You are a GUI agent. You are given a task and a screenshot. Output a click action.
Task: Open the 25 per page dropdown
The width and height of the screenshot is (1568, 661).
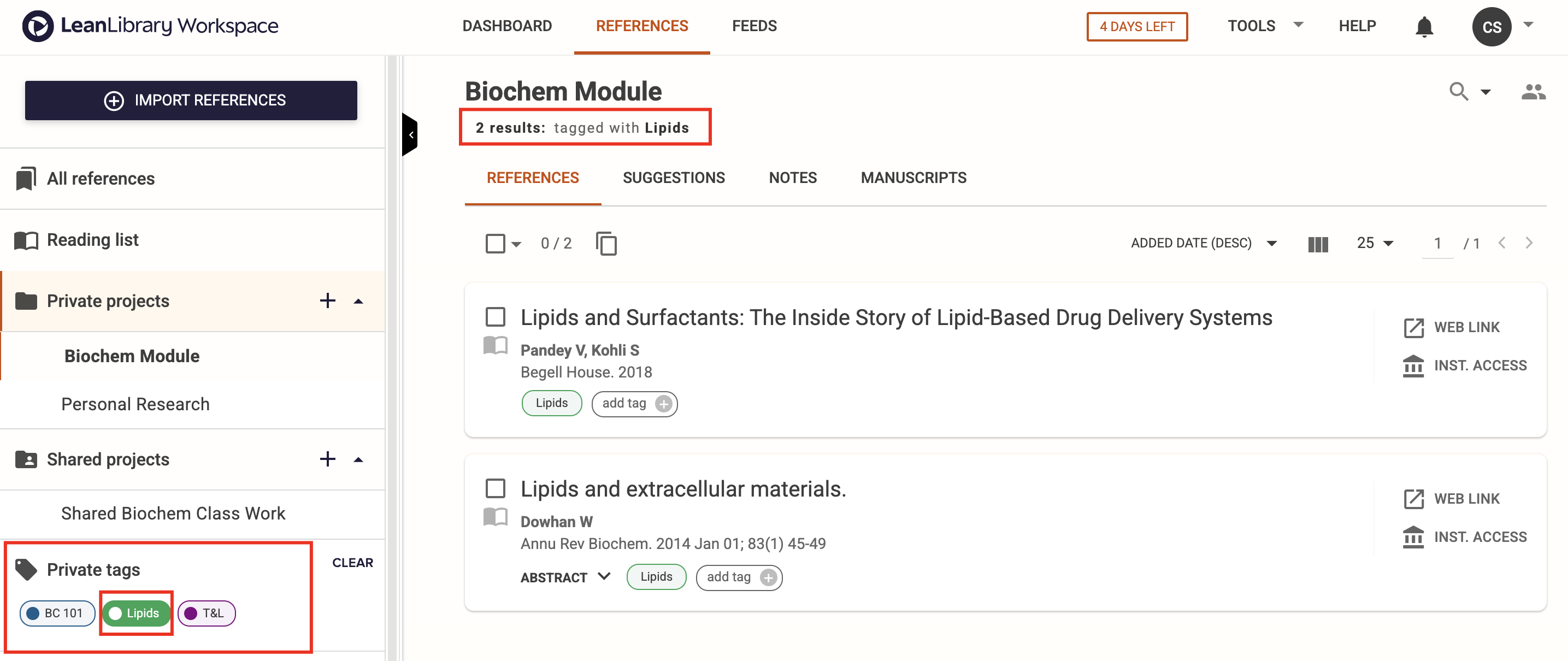click(1375, 243)
